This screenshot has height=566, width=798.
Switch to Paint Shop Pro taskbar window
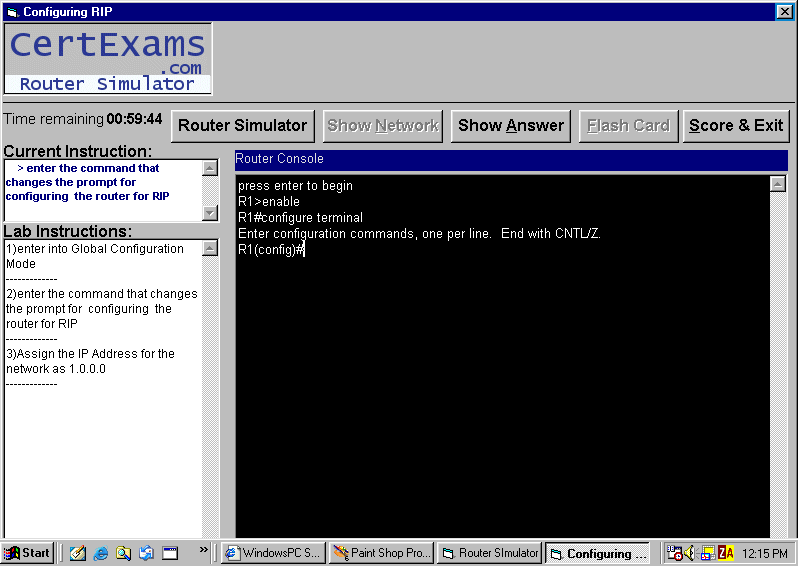pos(381,553)
